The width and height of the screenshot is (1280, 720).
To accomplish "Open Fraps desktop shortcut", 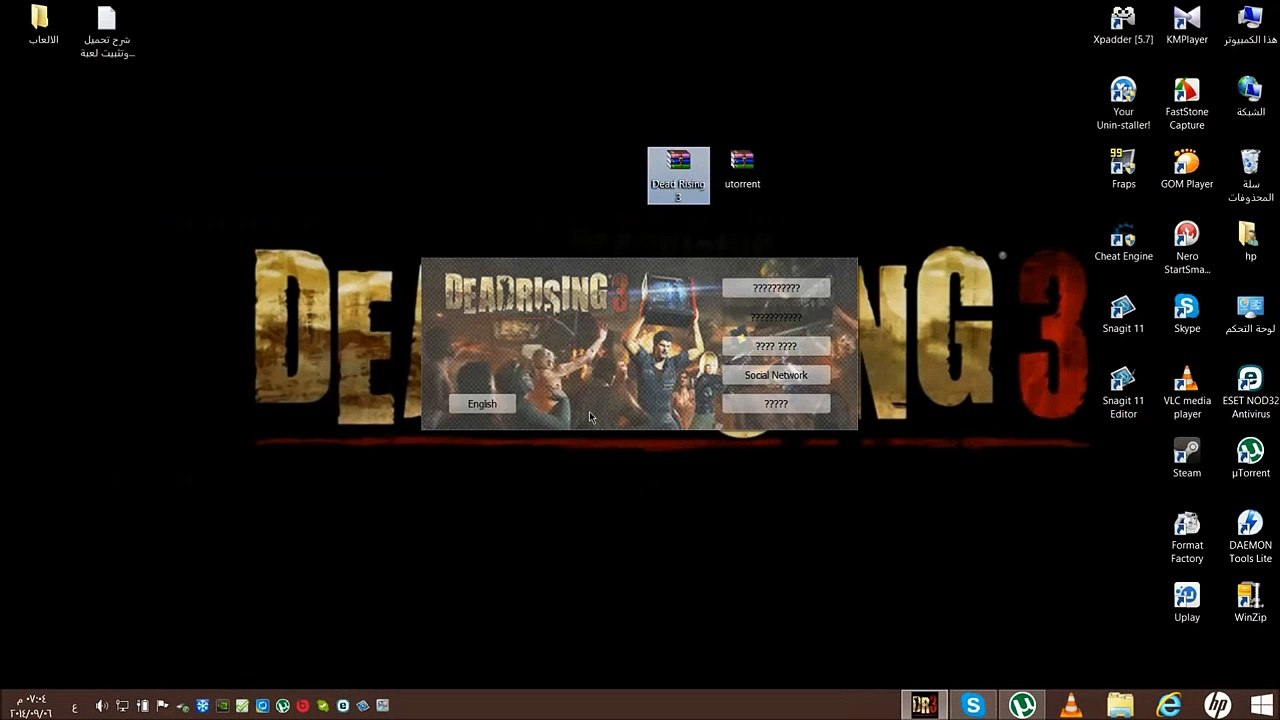I will pyautogui.click(x=1123, y=169).
